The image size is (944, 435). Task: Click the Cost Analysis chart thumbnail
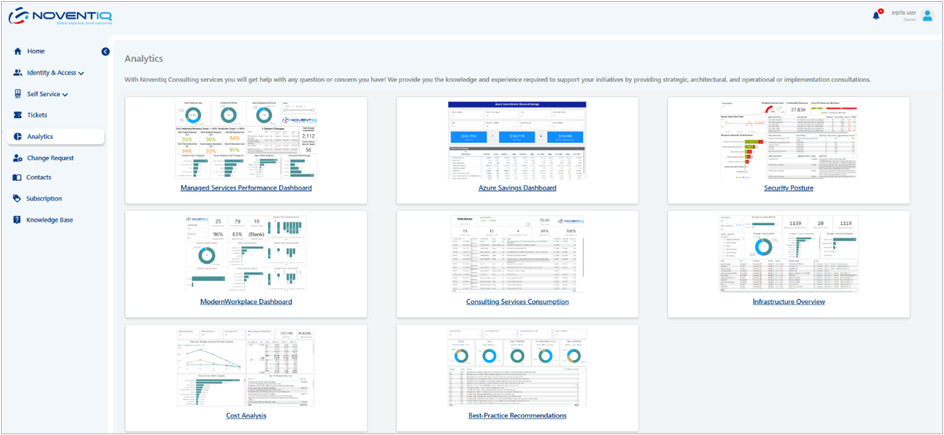(x=246, y=365)
